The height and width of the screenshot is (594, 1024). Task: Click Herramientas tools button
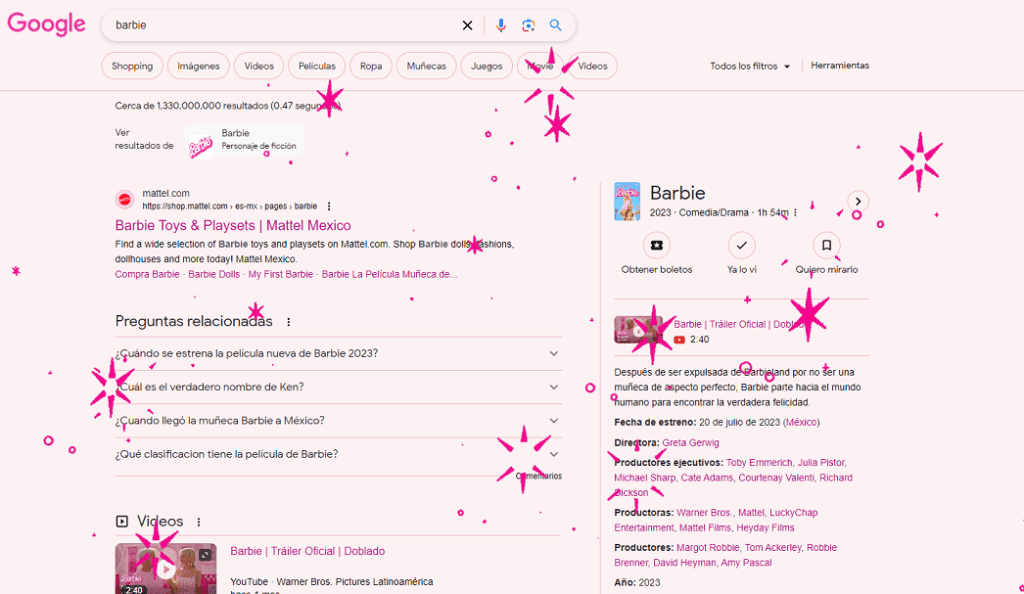click(x=840, y=66)
